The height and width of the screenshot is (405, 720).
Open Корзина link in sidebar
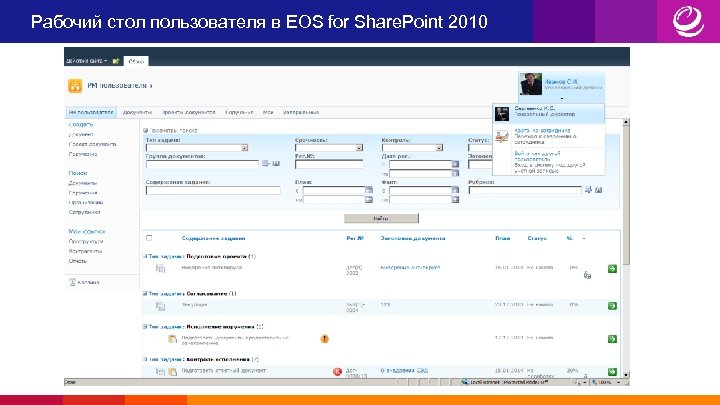click(88, 282)
